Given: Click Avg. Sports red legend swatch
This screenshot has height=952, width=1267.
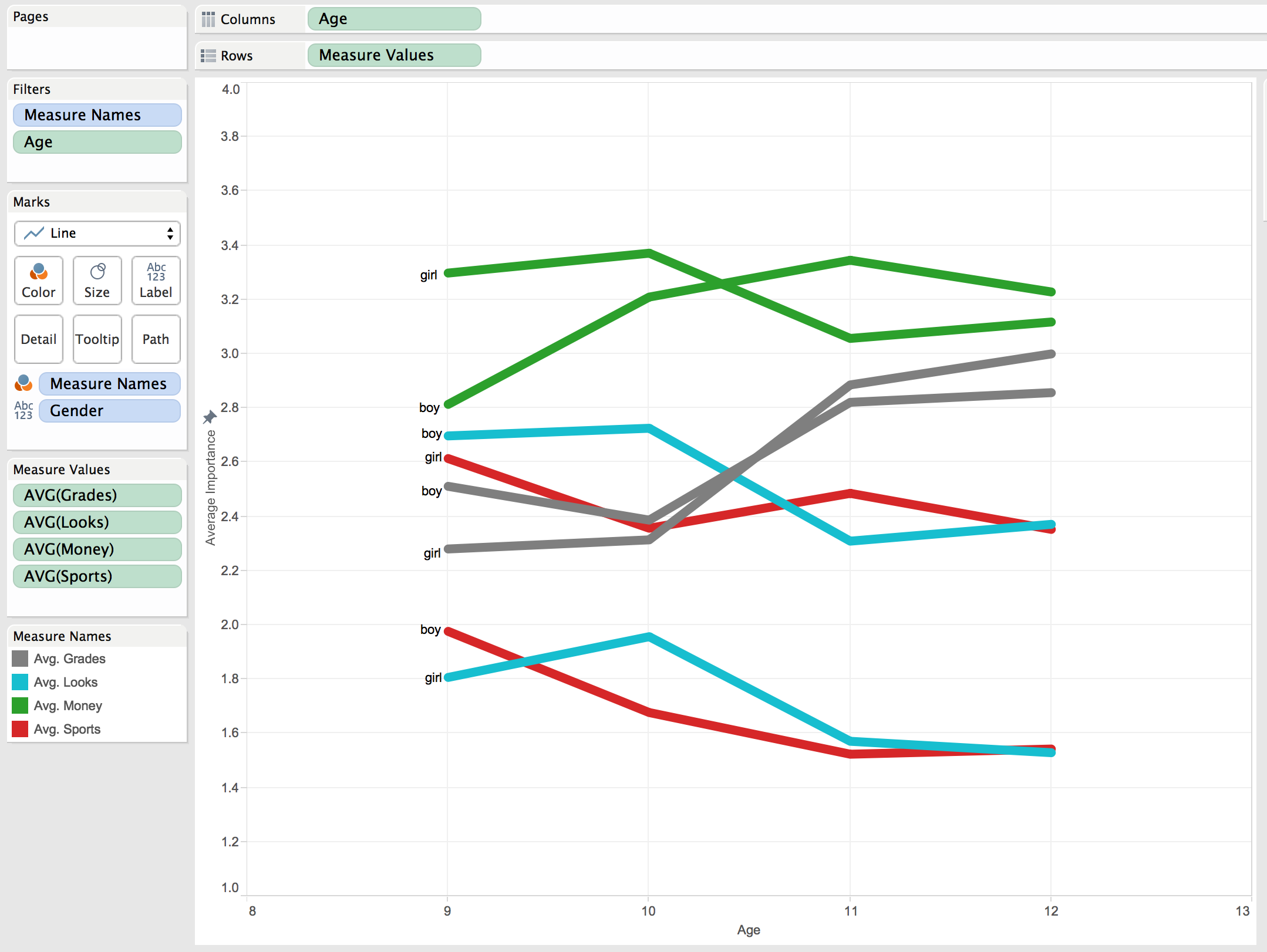Looking at the screenshot, I should coord(20,729).
